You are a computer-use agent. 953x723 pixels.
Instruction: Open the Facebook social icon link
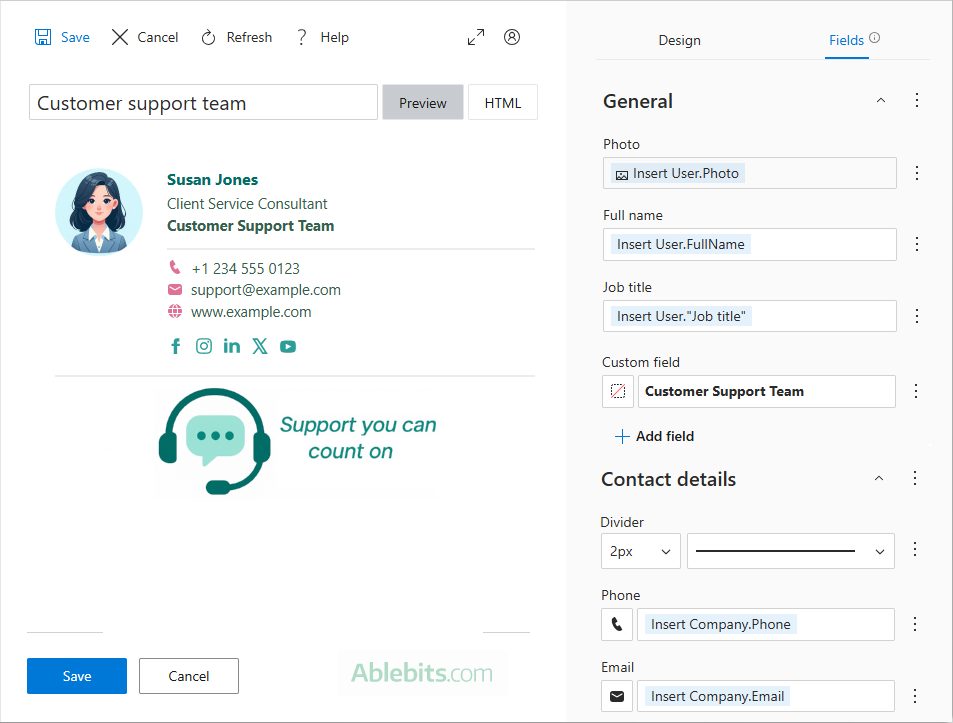coord(176,346)
